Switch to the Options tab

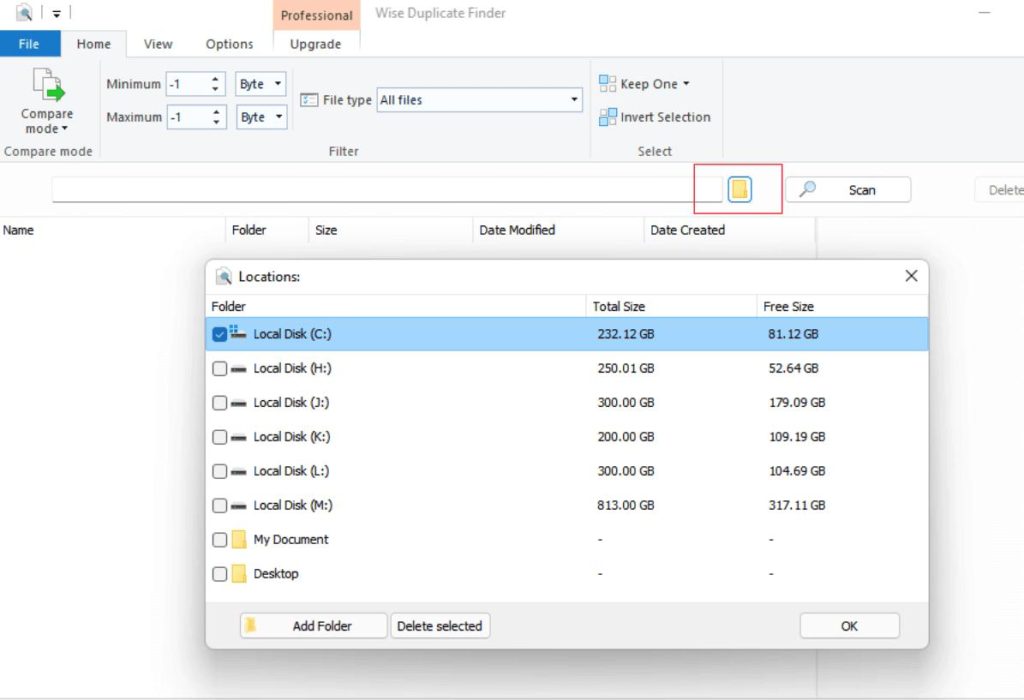229,44
